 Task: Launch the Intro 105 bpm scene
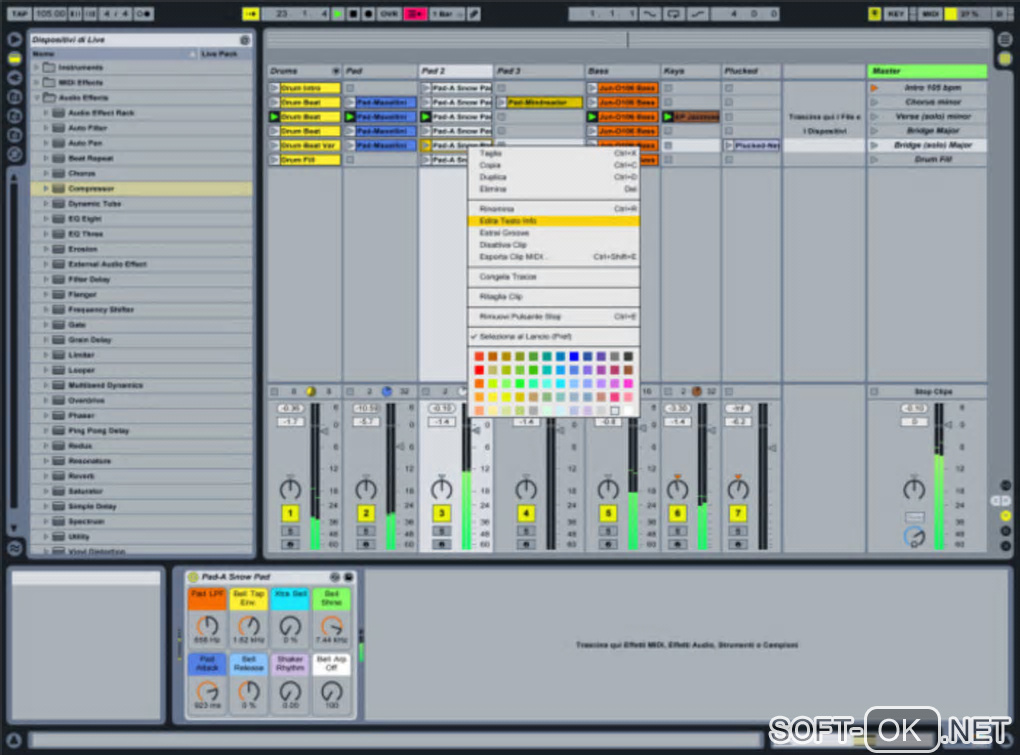pyautogui.click(x=874, y=88)
